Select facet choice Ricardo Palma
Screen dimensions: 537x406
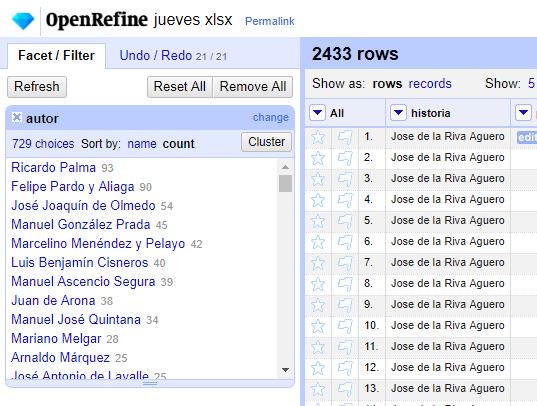(x=53, y=168)
